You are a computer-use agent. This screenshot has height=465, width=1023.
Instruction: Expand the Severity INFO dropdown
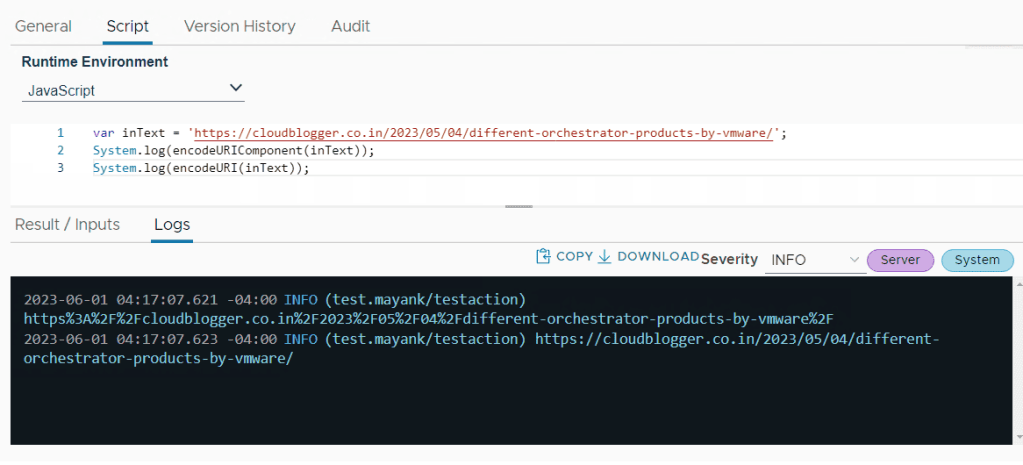(813, 260)
